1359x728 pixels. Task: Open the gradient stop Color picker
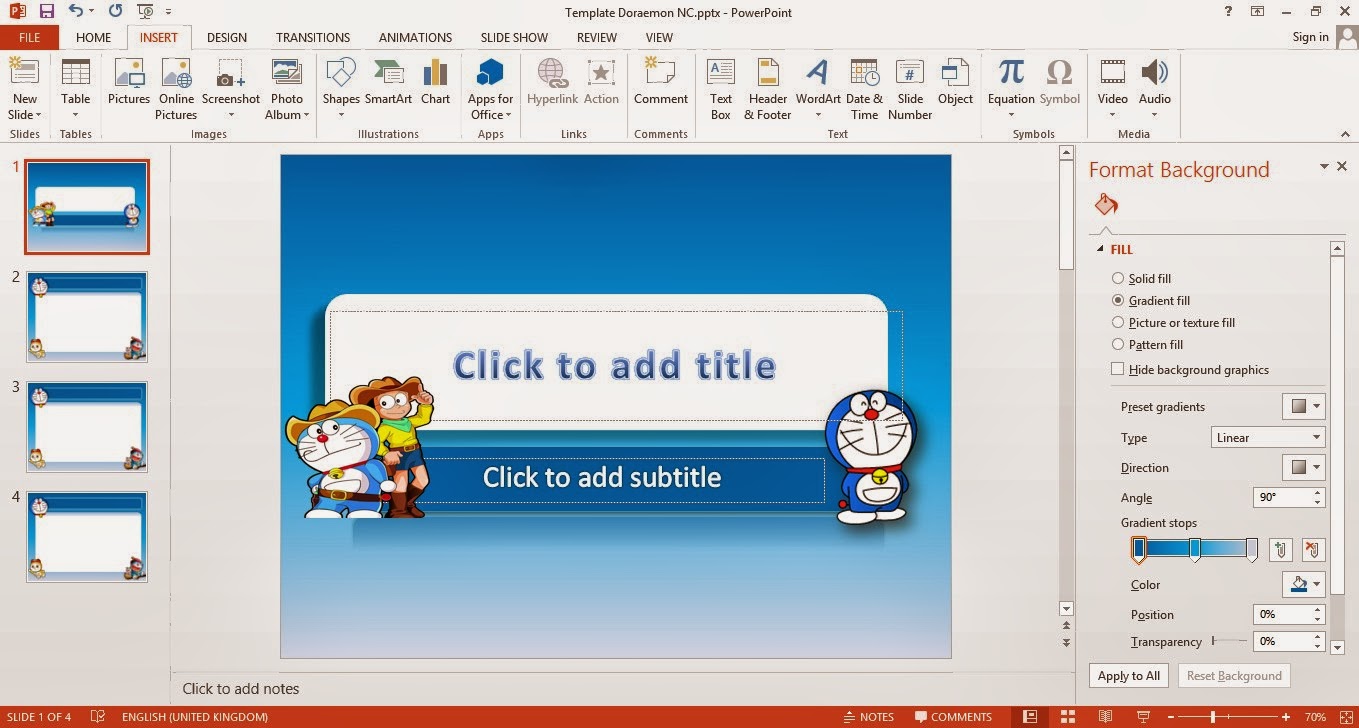1303,584
